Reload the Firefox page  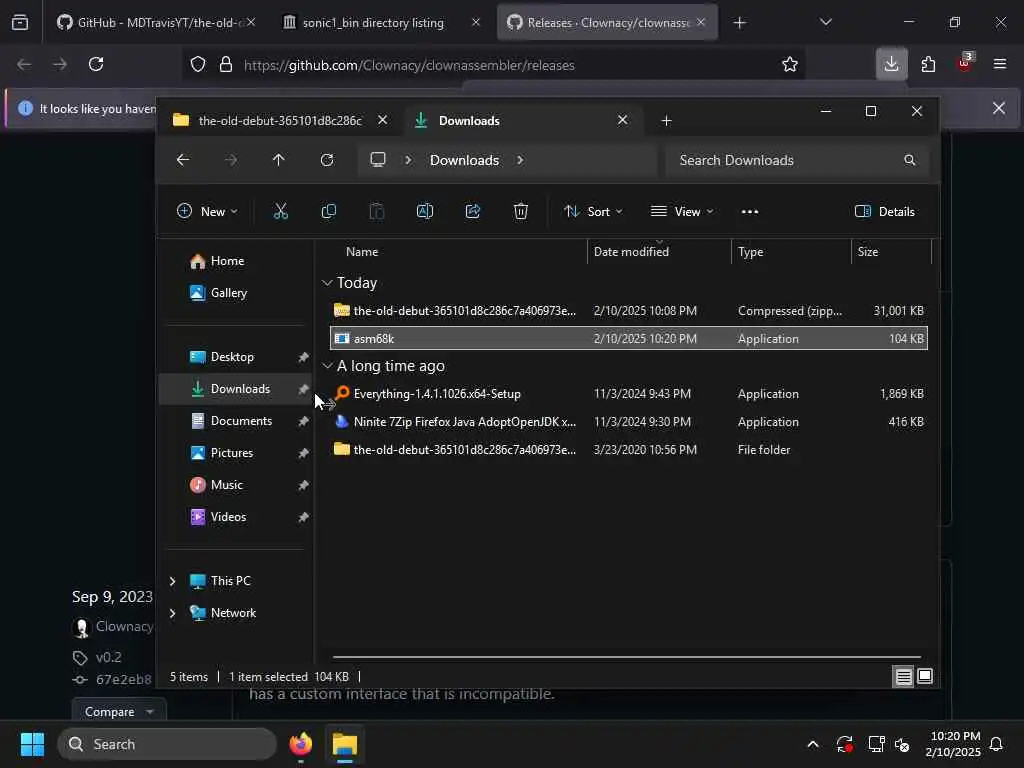pyautogui.click(x=96, y=64)
